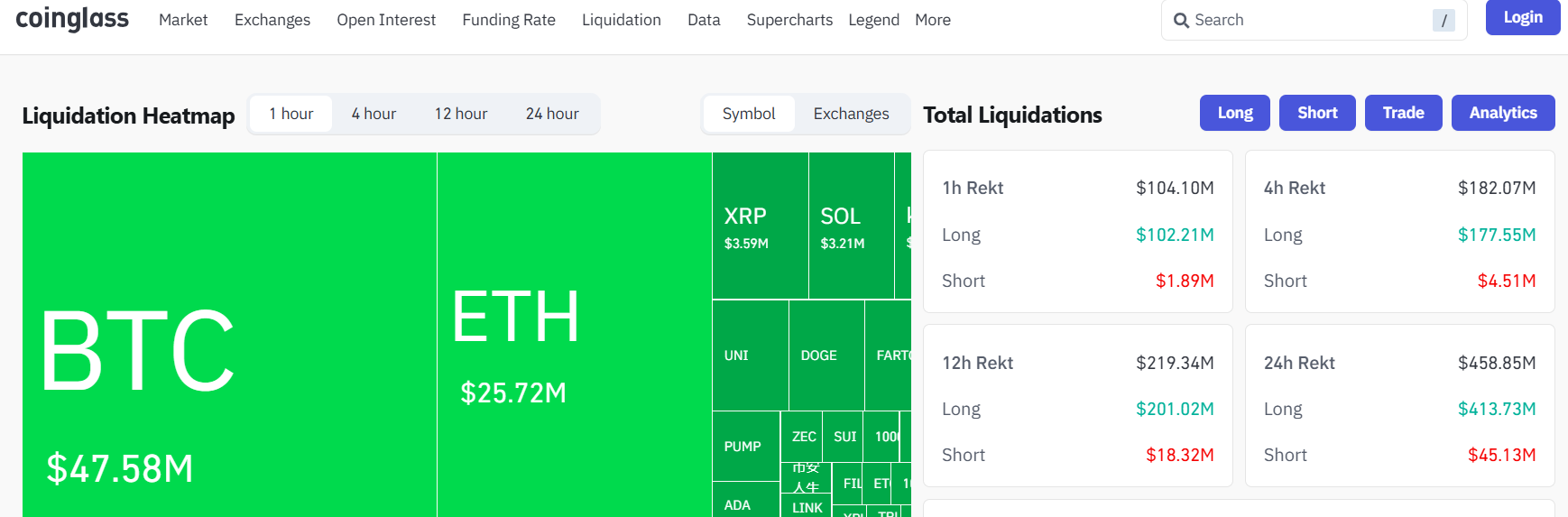Click the 1h Long value $102.21M
The image size is (1568, 517).
point(1175,235)
